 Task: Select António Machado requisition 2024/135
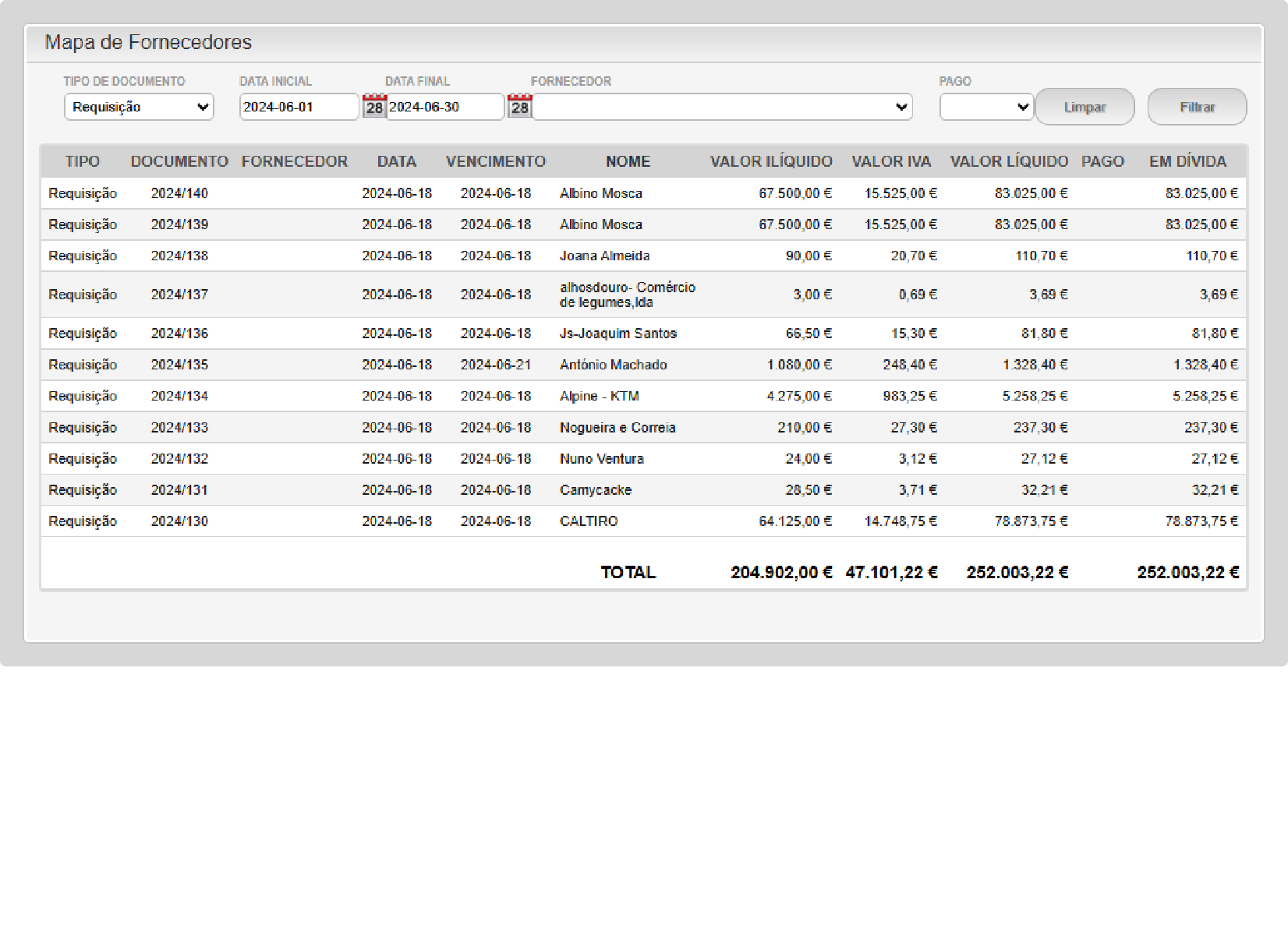[179, 365]
